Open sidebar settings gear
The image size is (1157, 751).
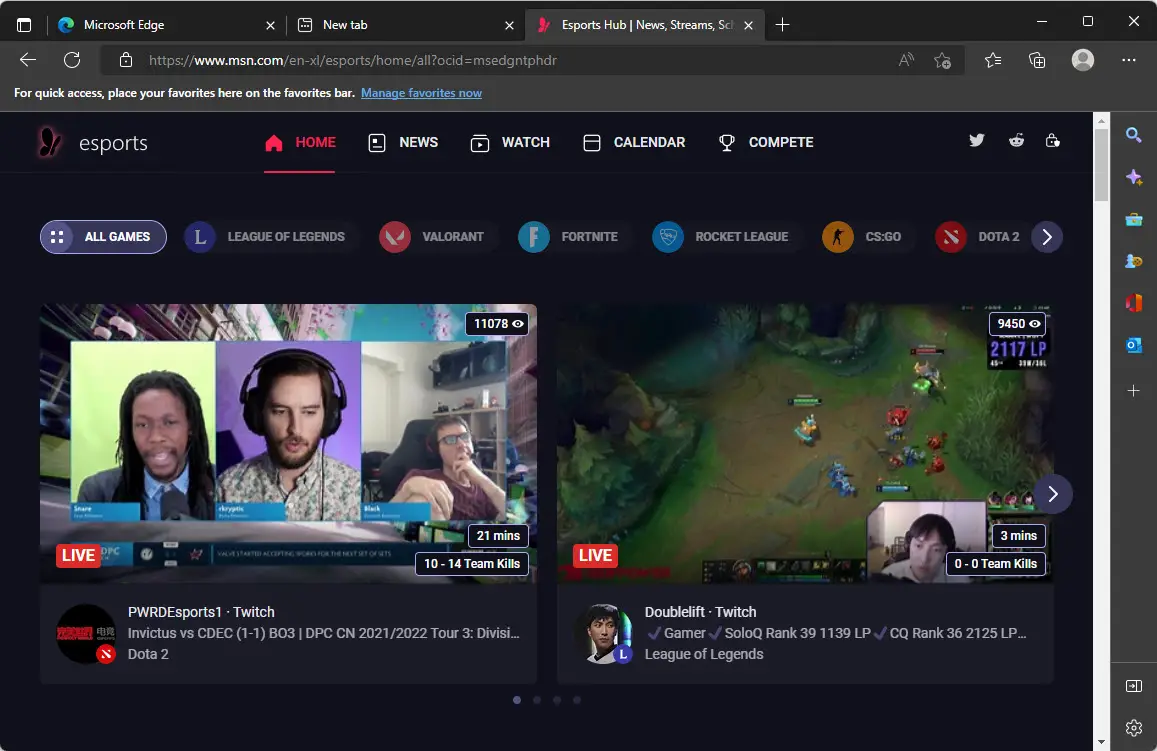click(x=1133, y=727)
